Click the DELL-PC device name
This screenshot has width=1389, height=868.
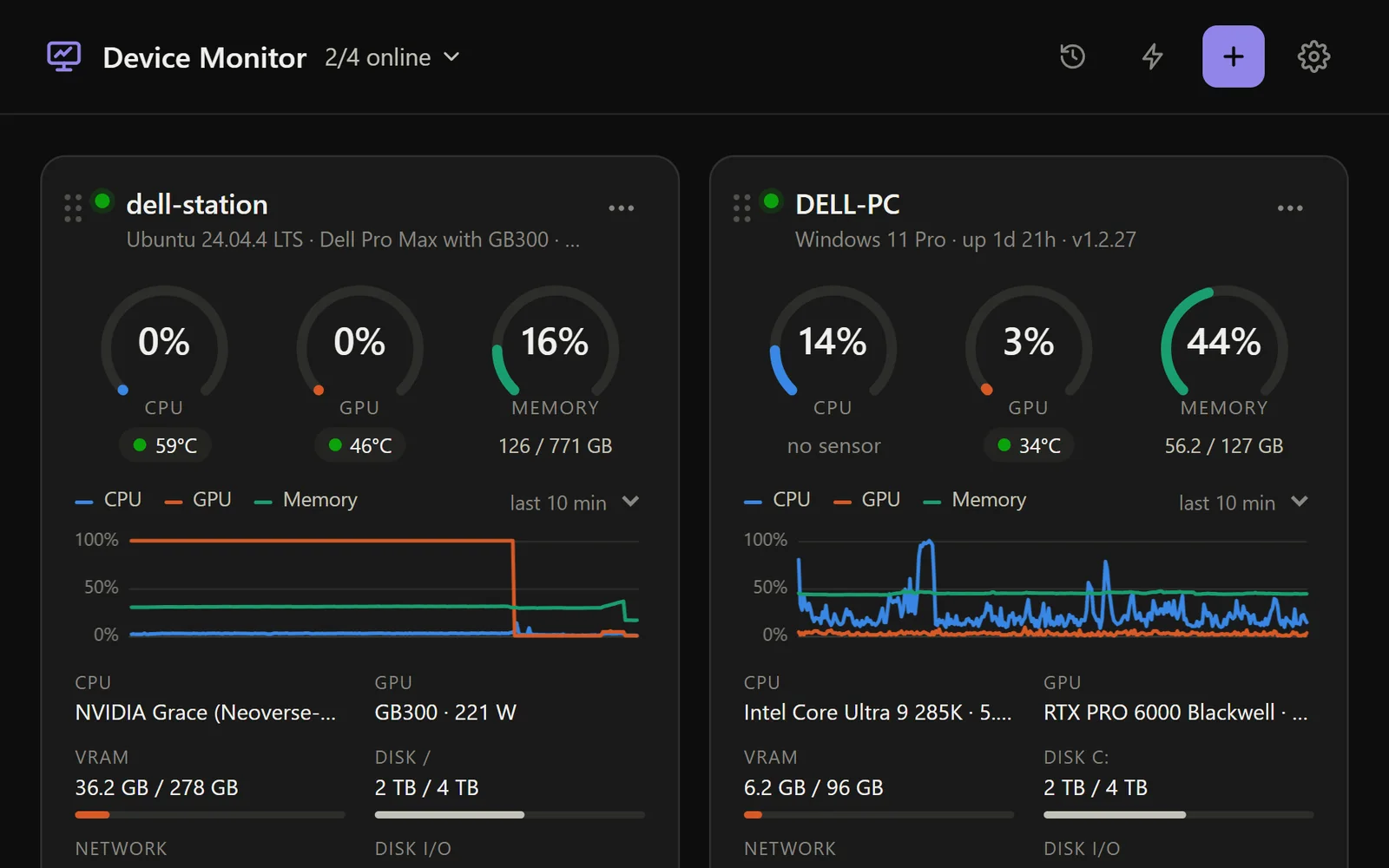pyautogui.click(x=847, y=205)
